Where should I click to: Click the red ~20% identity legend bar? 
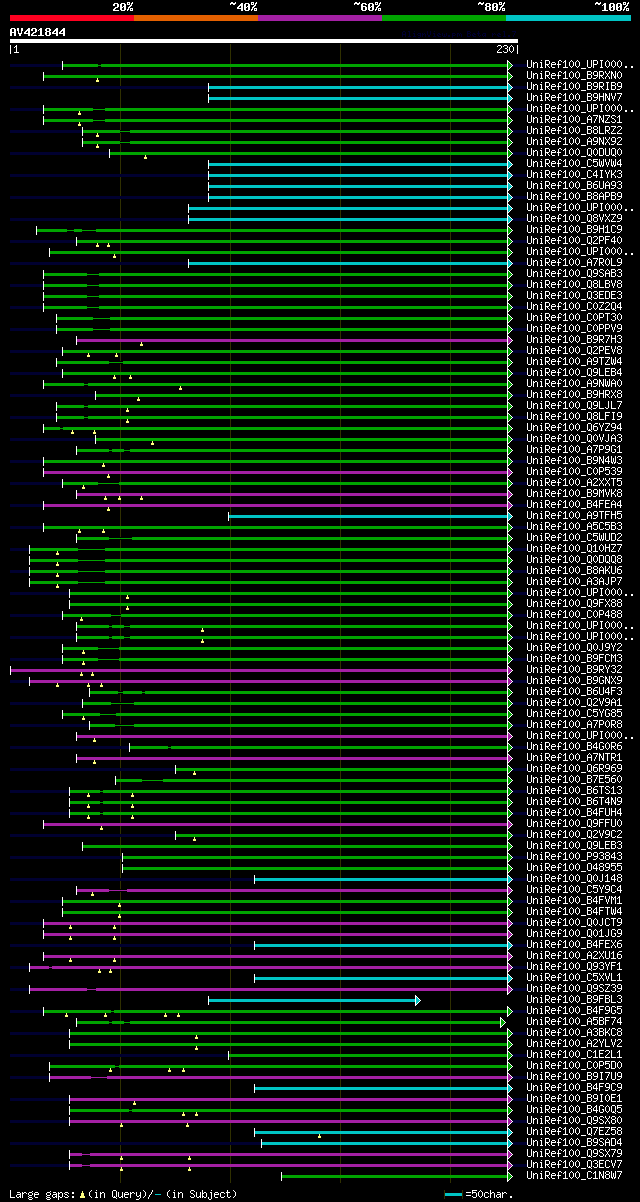point(71,18)
